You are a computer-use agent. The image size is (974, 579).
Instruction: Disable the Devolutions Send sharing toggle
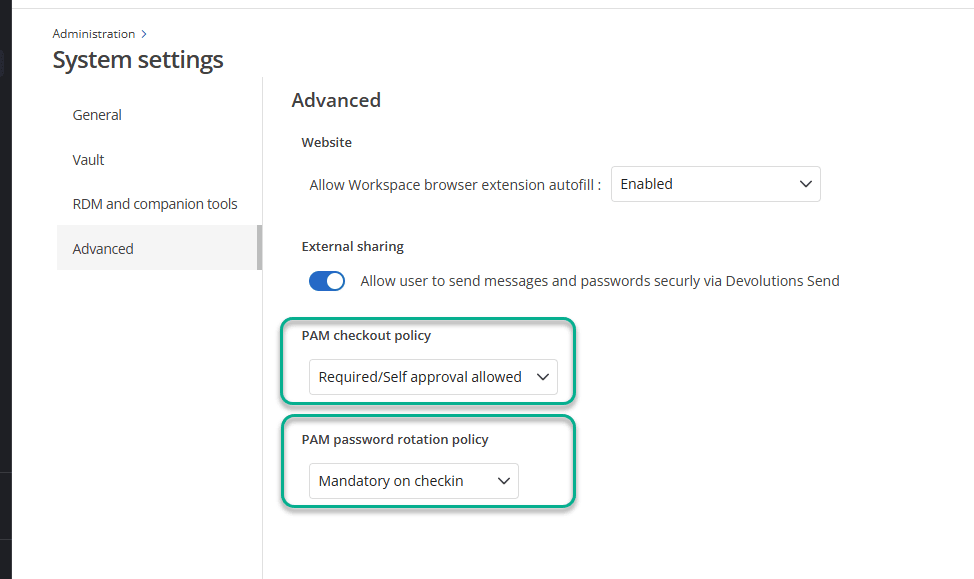point(327,281)
